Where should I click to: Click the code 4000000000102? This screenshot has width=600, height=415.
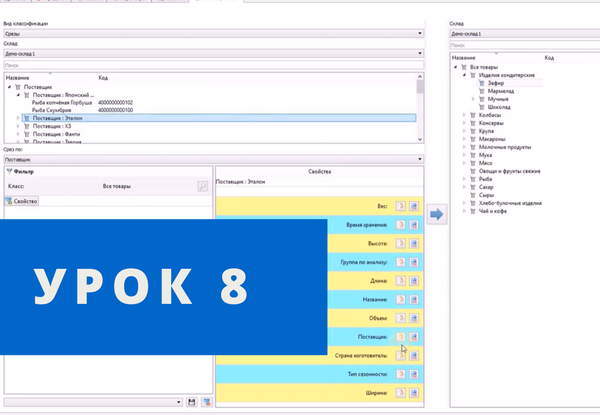115,103
